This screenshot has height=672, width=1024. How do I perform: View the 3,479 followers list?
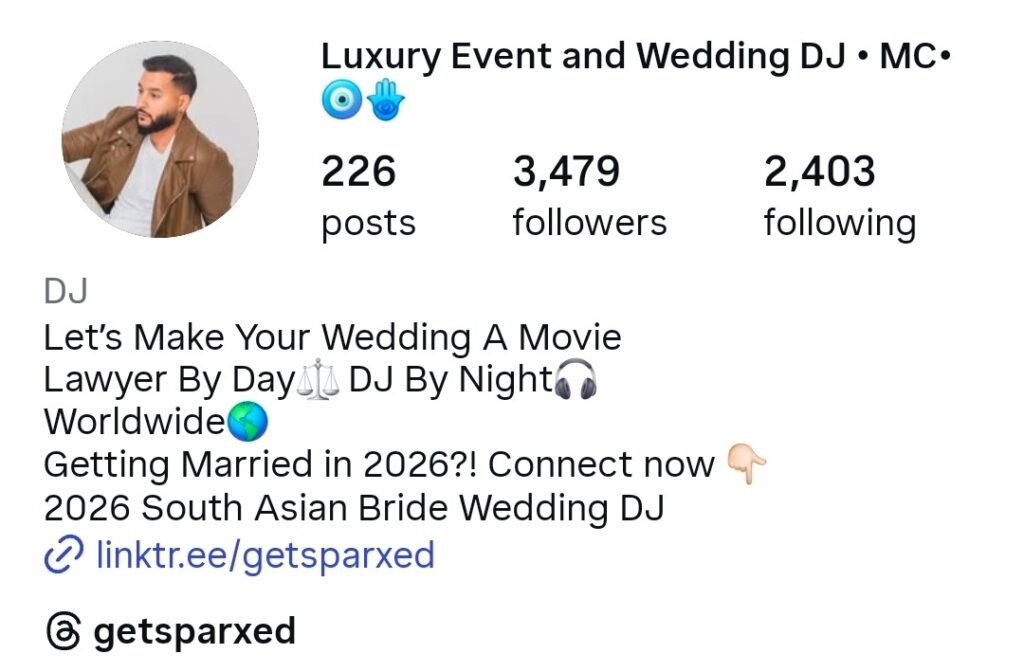click(x=590, y=196)
